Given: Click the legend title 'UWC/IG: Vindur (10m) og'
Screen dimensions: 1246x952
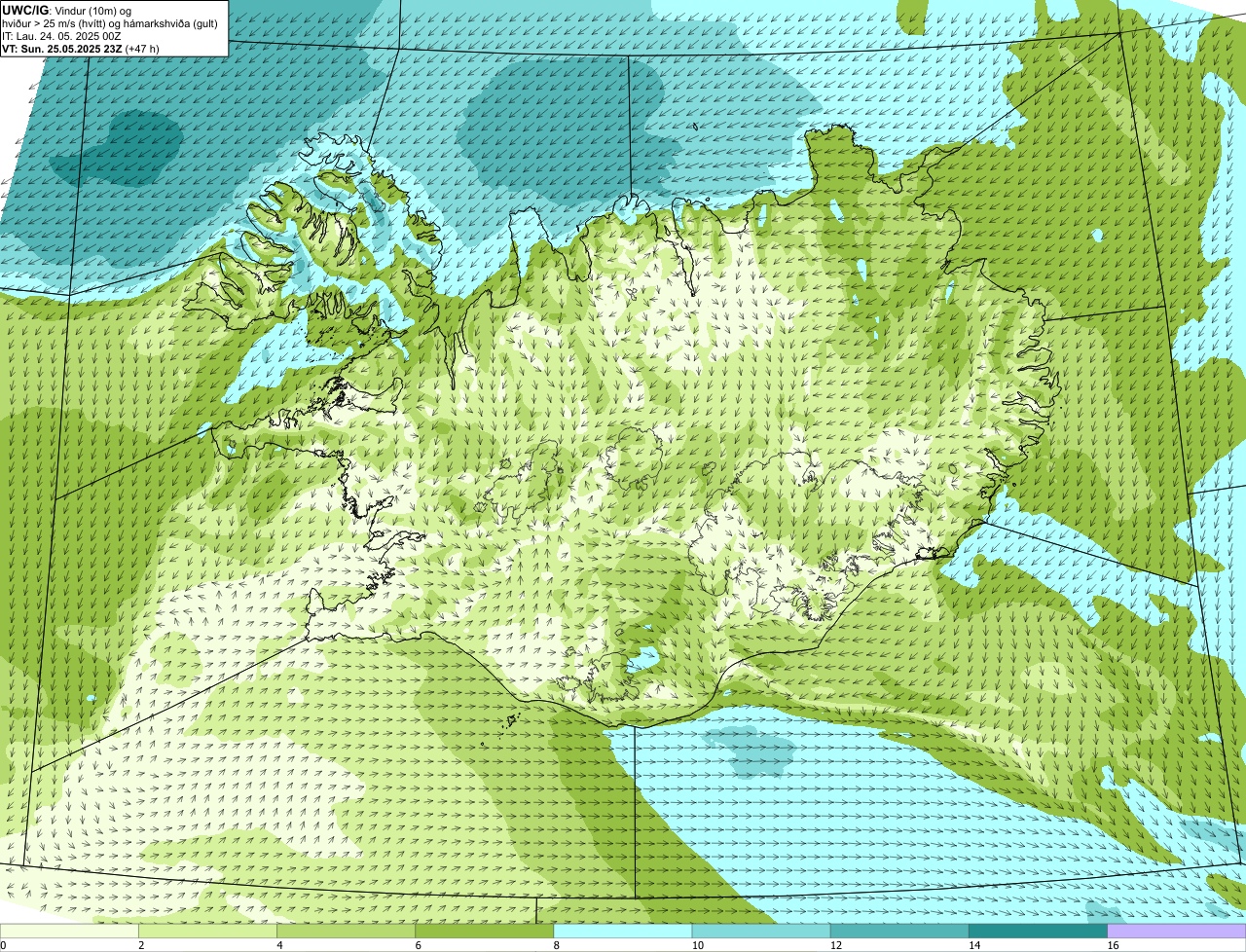Looking at the screenshot, I should coord(66,10).
